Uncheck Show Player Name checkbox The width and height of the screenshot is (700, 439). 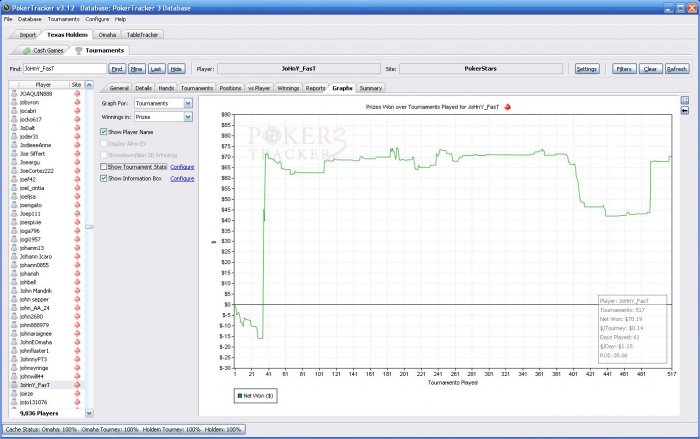104,131
